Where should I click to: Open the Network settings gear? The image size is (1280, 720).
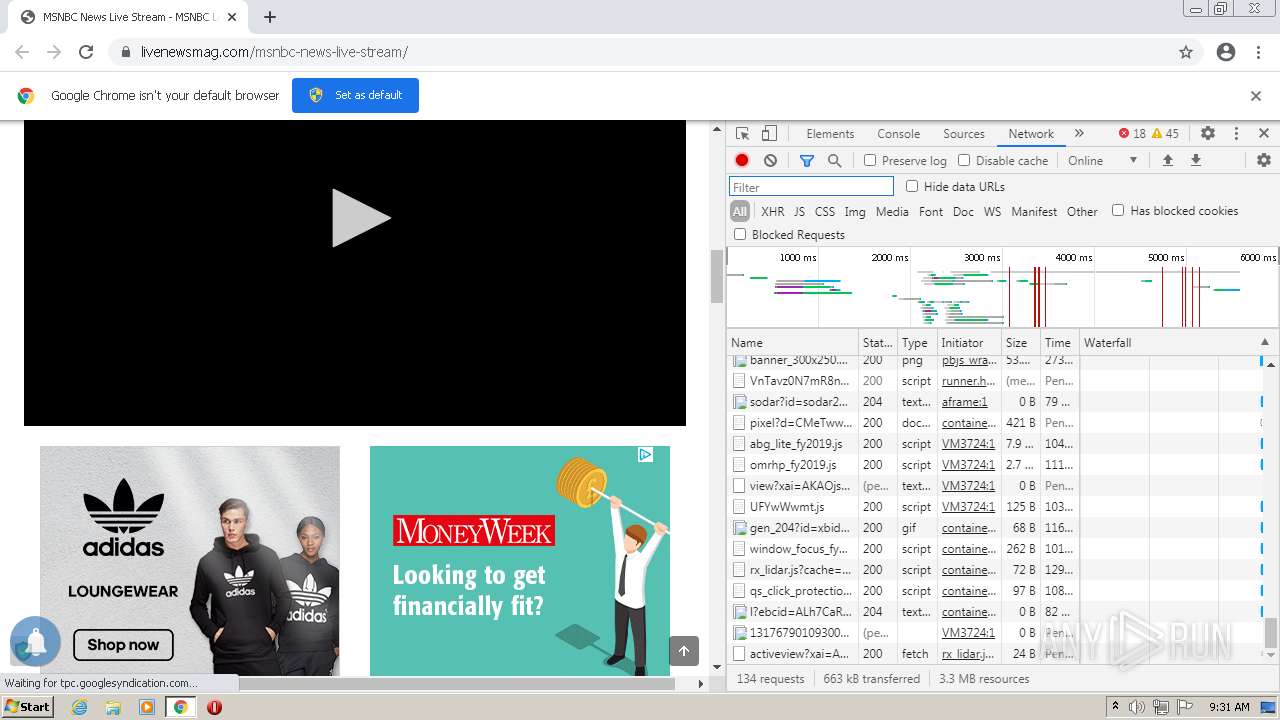(1264, 160)
